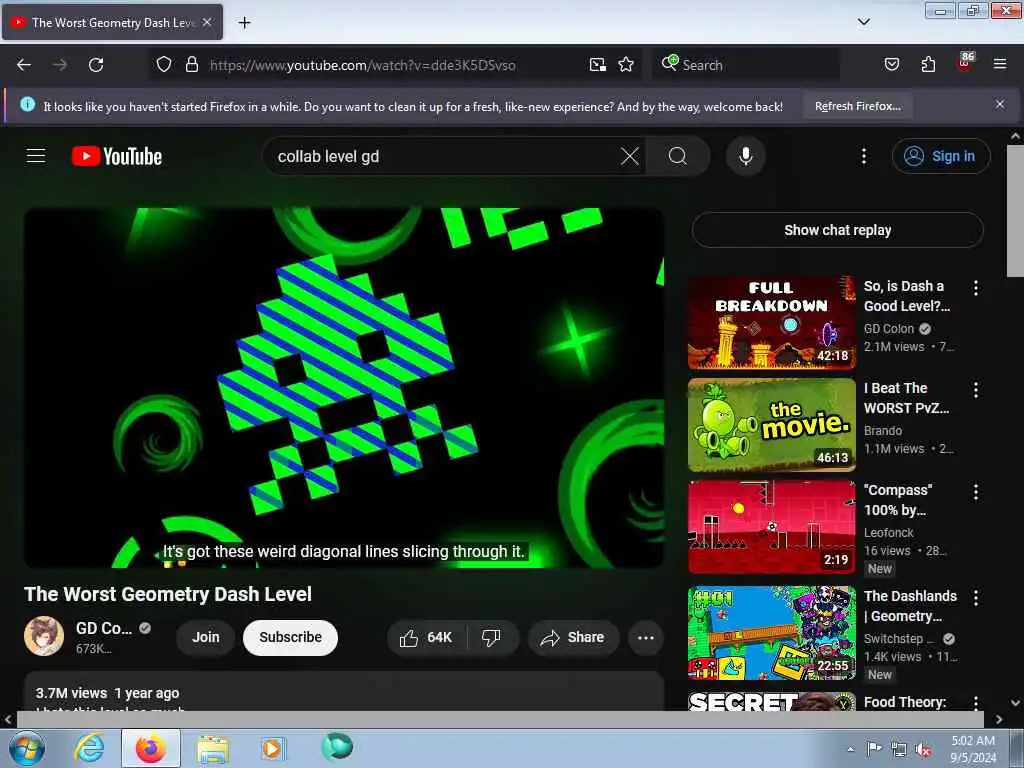This screenshot has width=1024, height=768.
Task: Open the Compass 100% video thumbnail
Action: (x=772, y=527)
